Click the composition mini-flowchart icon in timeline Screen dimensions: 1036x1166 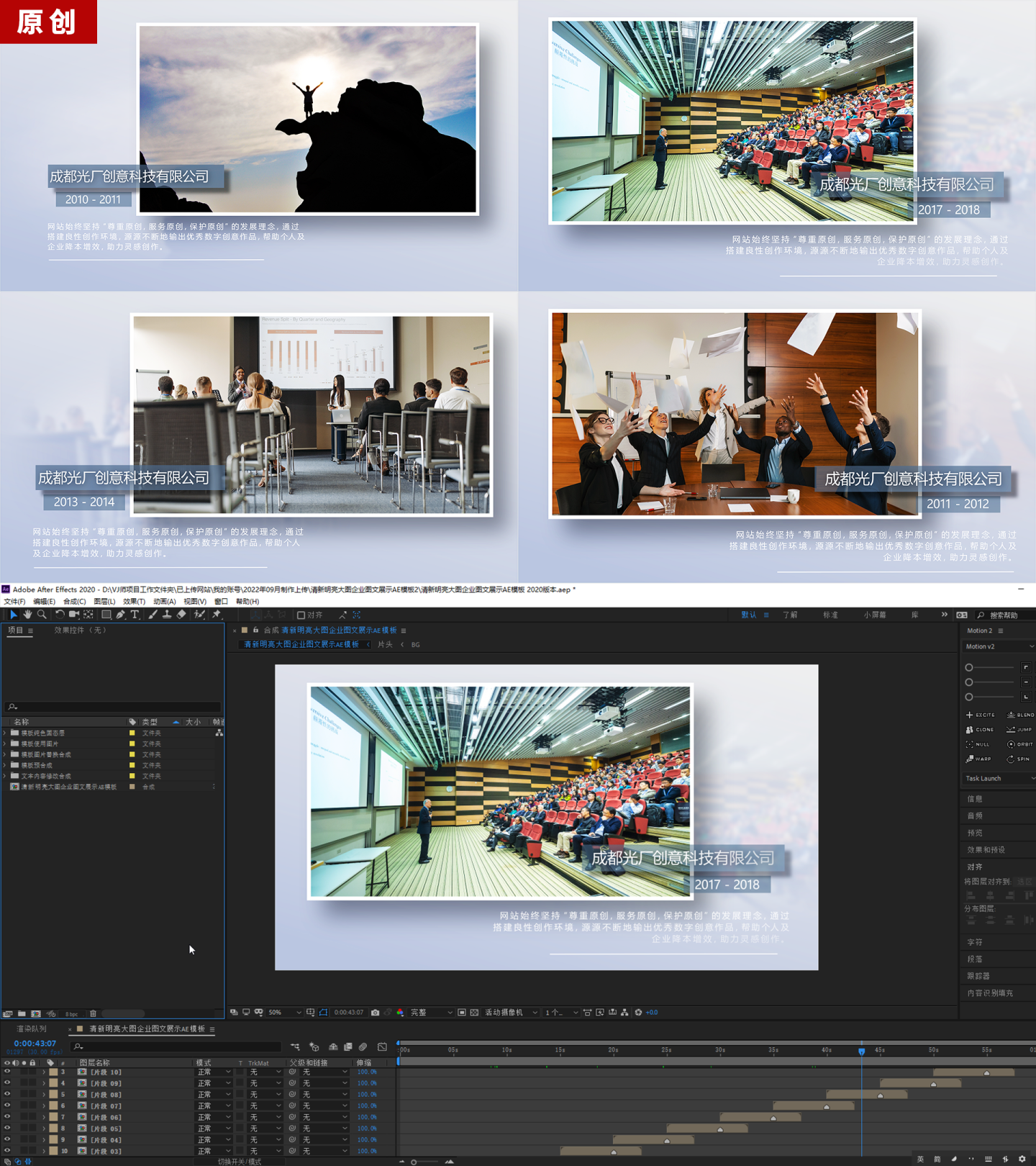[296, 1047]
